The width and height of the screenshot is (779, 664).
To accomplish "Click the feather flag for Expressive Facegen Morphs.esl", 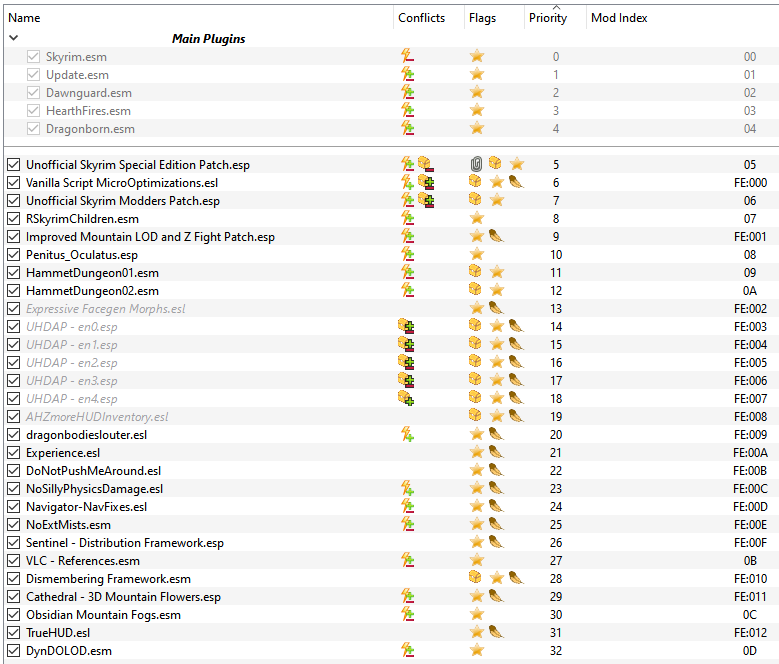I will point(496,308).
